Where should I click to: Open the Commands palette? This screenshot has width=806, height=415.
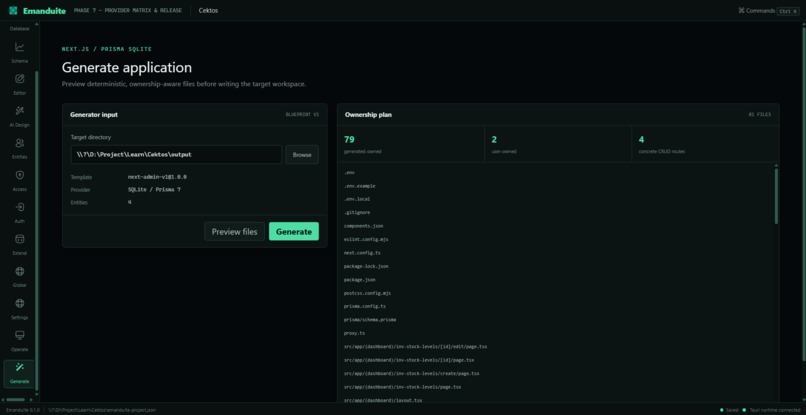pos(768,10)
